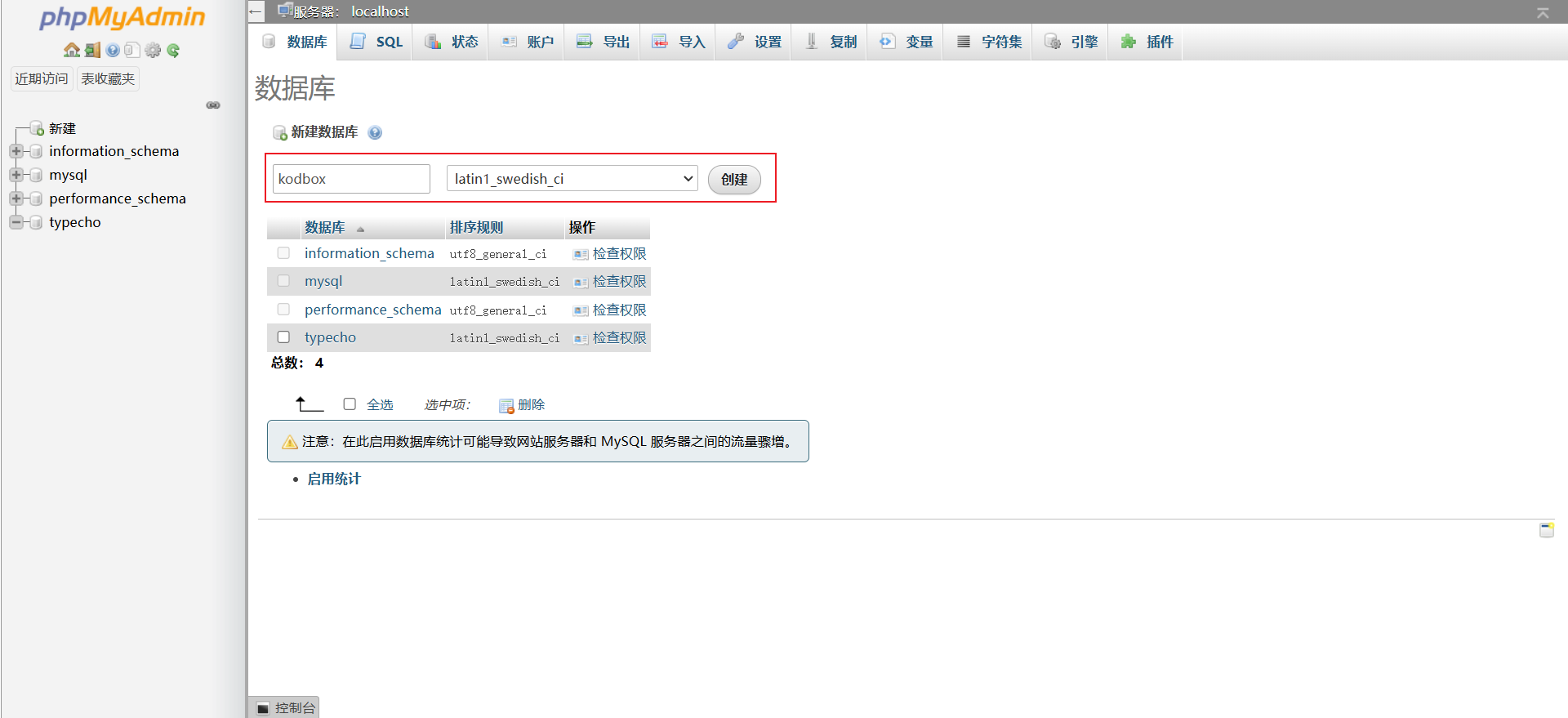Viewport: 1568px width, 718px height.
Task: Enable the 全选 select-all checkbox
Action: 350,404
